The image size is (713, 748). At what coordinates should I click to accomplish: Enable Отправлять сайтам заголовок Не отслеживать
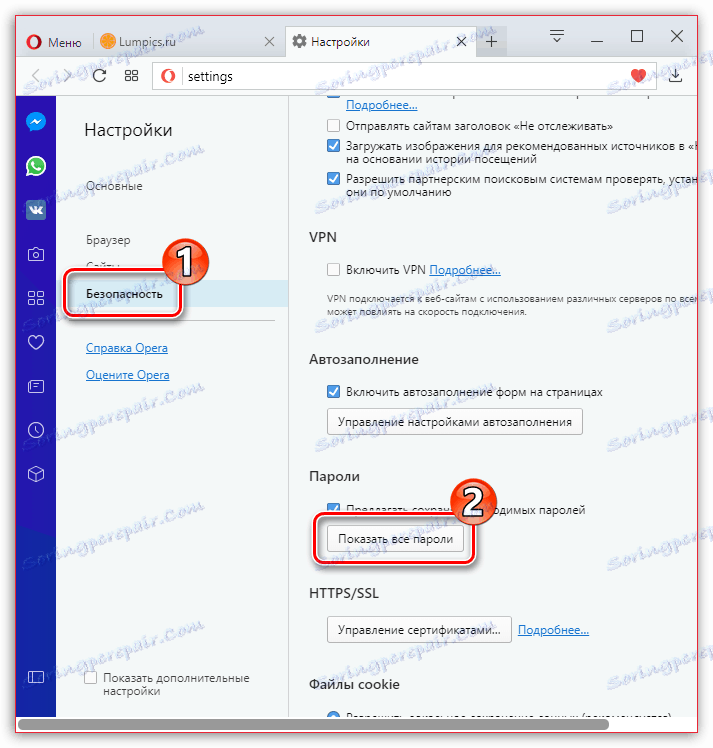tap(333, 126)
